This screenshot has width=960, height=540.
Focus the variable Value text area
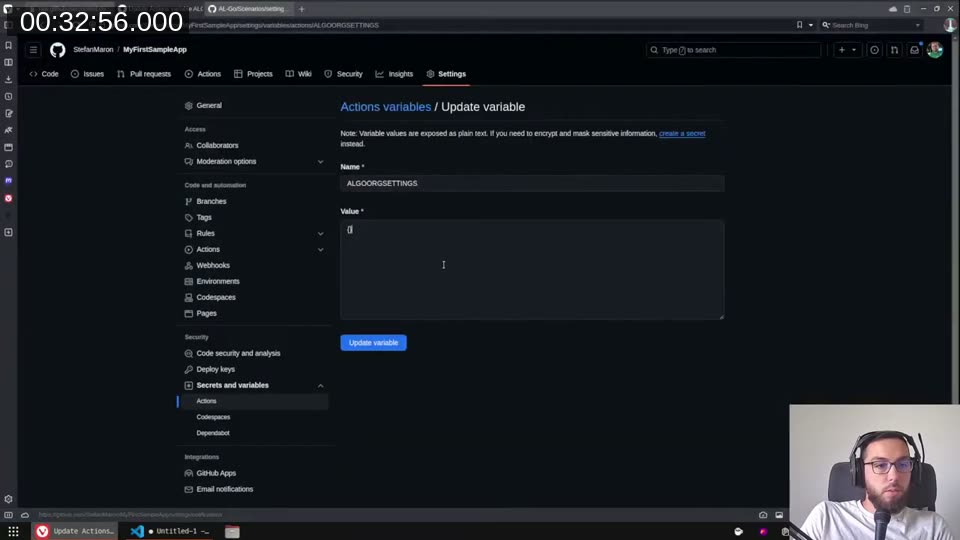click(x=532, y=269)
